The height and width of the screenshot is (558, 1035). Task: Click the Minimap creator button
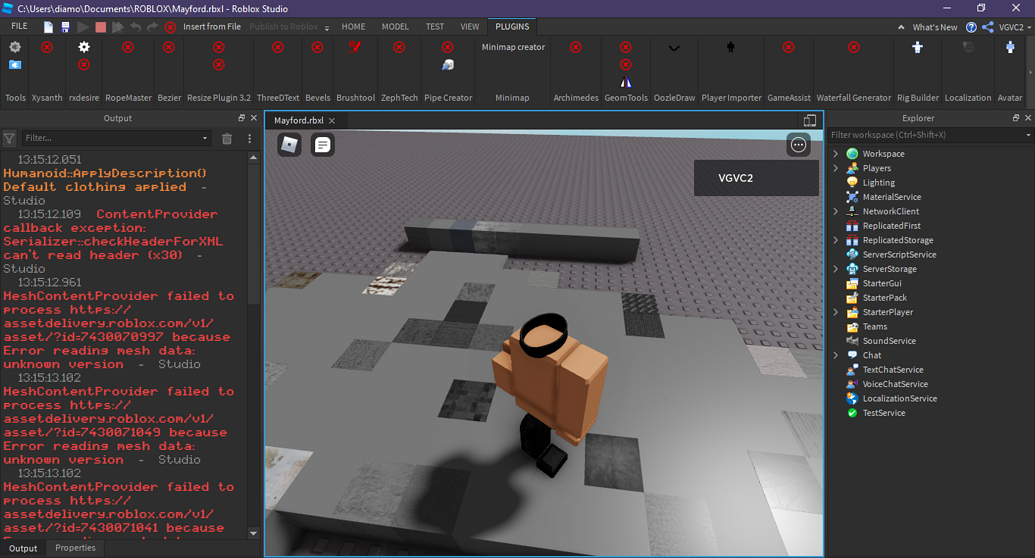[x=513, y=48]
